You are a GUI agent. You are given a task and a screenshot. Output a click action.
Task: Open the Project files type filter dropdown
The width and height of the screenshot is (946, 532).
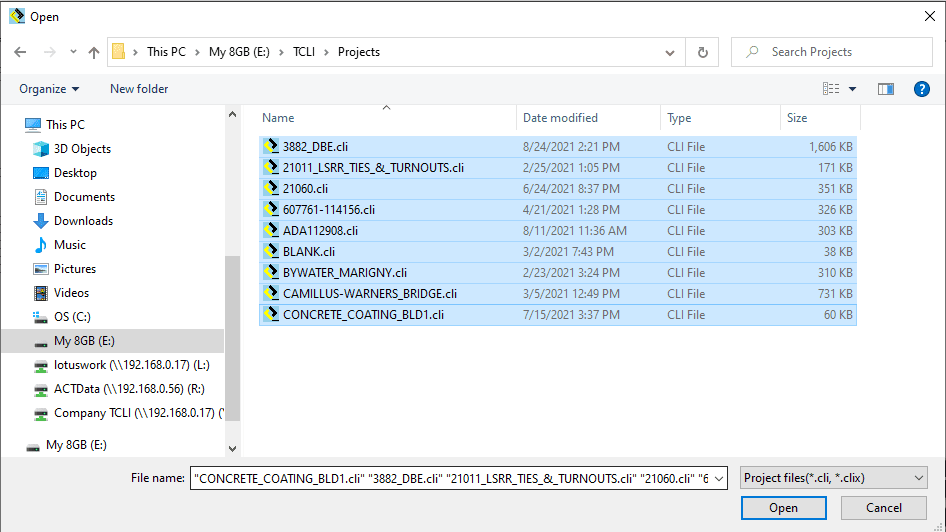coord(834,478)
